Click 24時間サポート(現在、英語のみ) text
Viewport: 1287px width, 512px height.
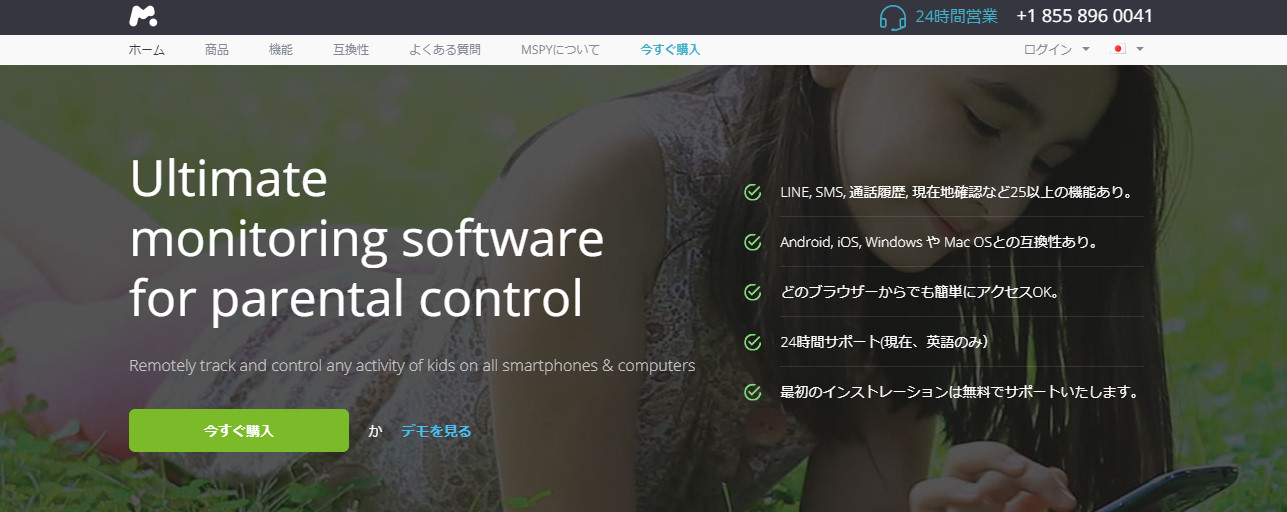point(885,342)
